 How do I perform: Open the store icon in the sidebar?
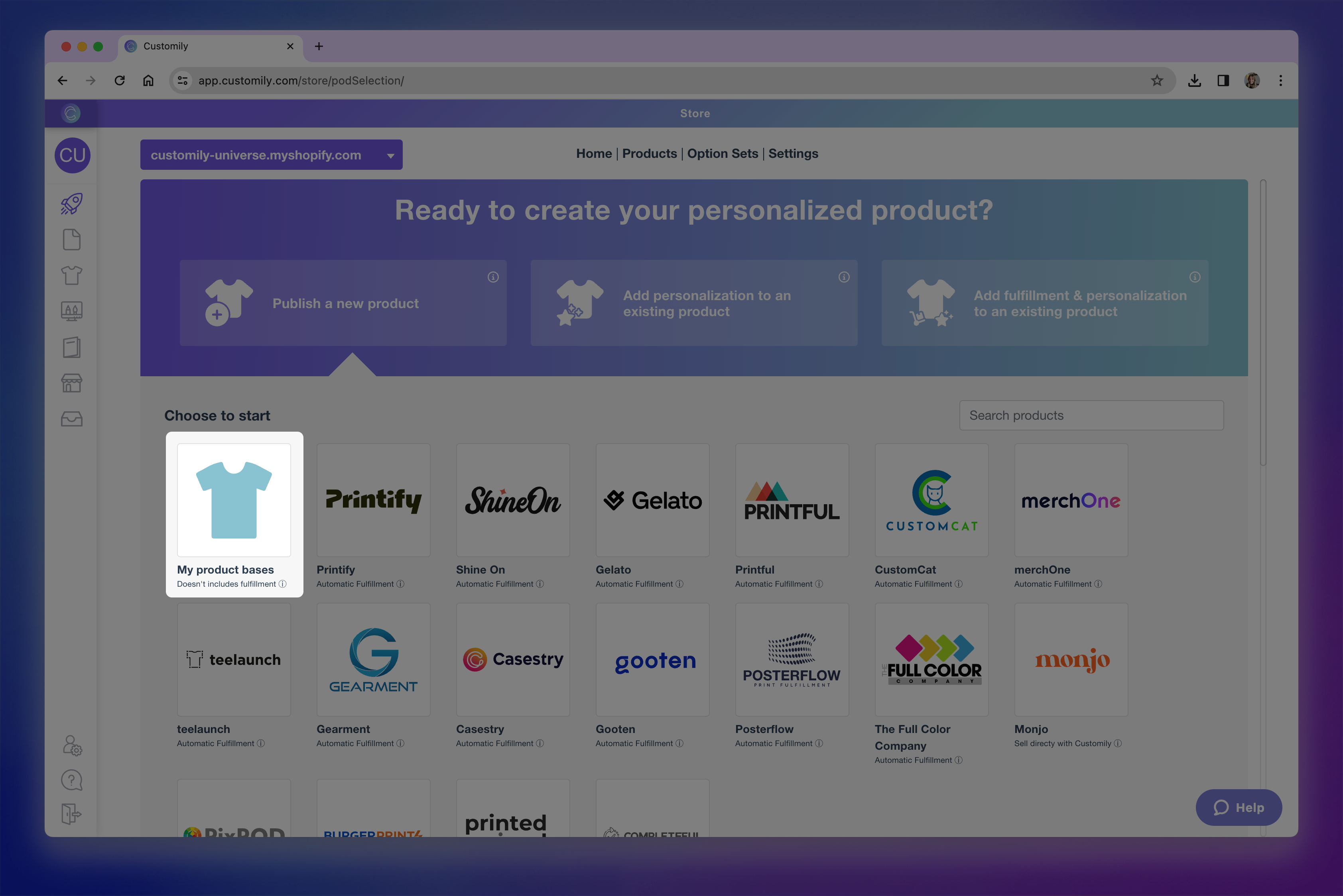pyautogui.click(x=71, y=383)
